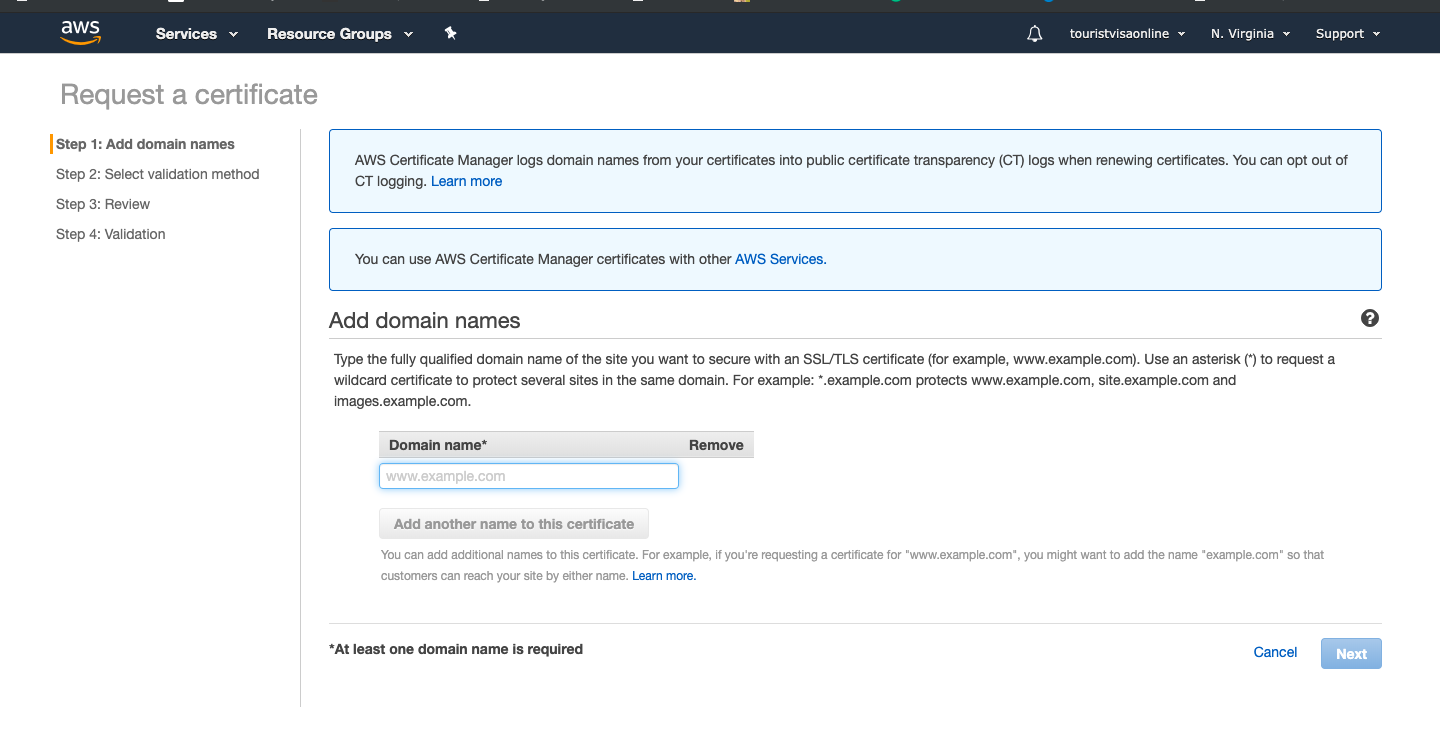Viewport: 1440px width, 737px height.
Task: Expand the Services menu
Action: pos(197,34)
